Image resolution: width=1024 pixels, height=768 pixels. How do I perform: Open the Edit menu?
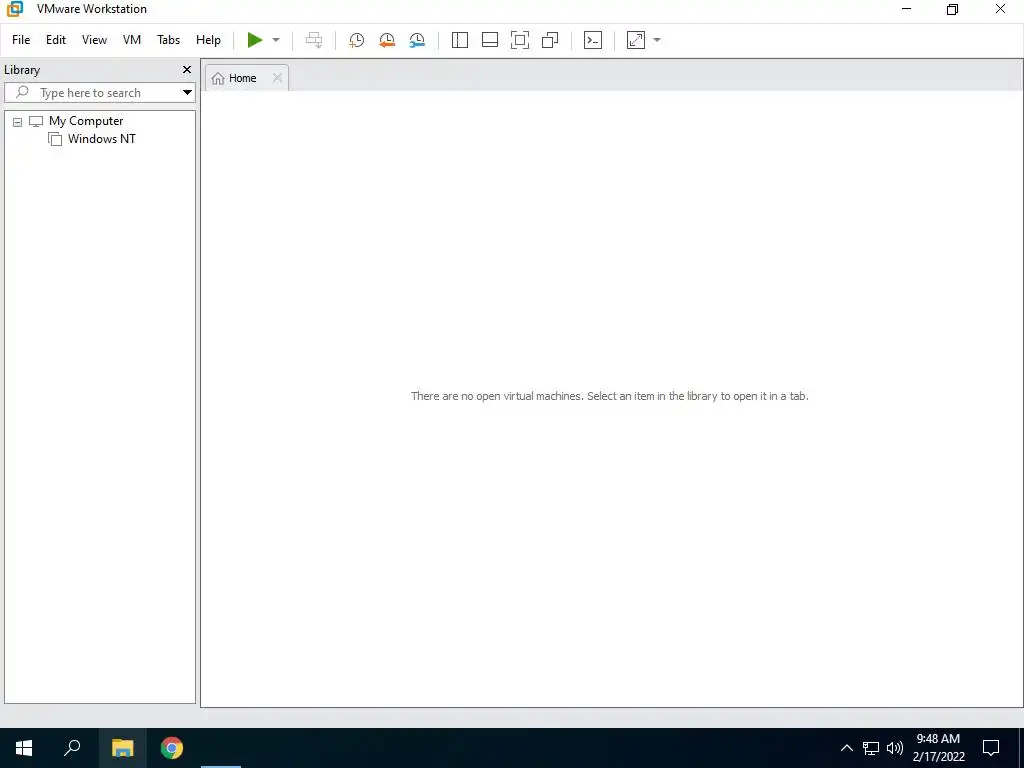(x=56, y=40)
